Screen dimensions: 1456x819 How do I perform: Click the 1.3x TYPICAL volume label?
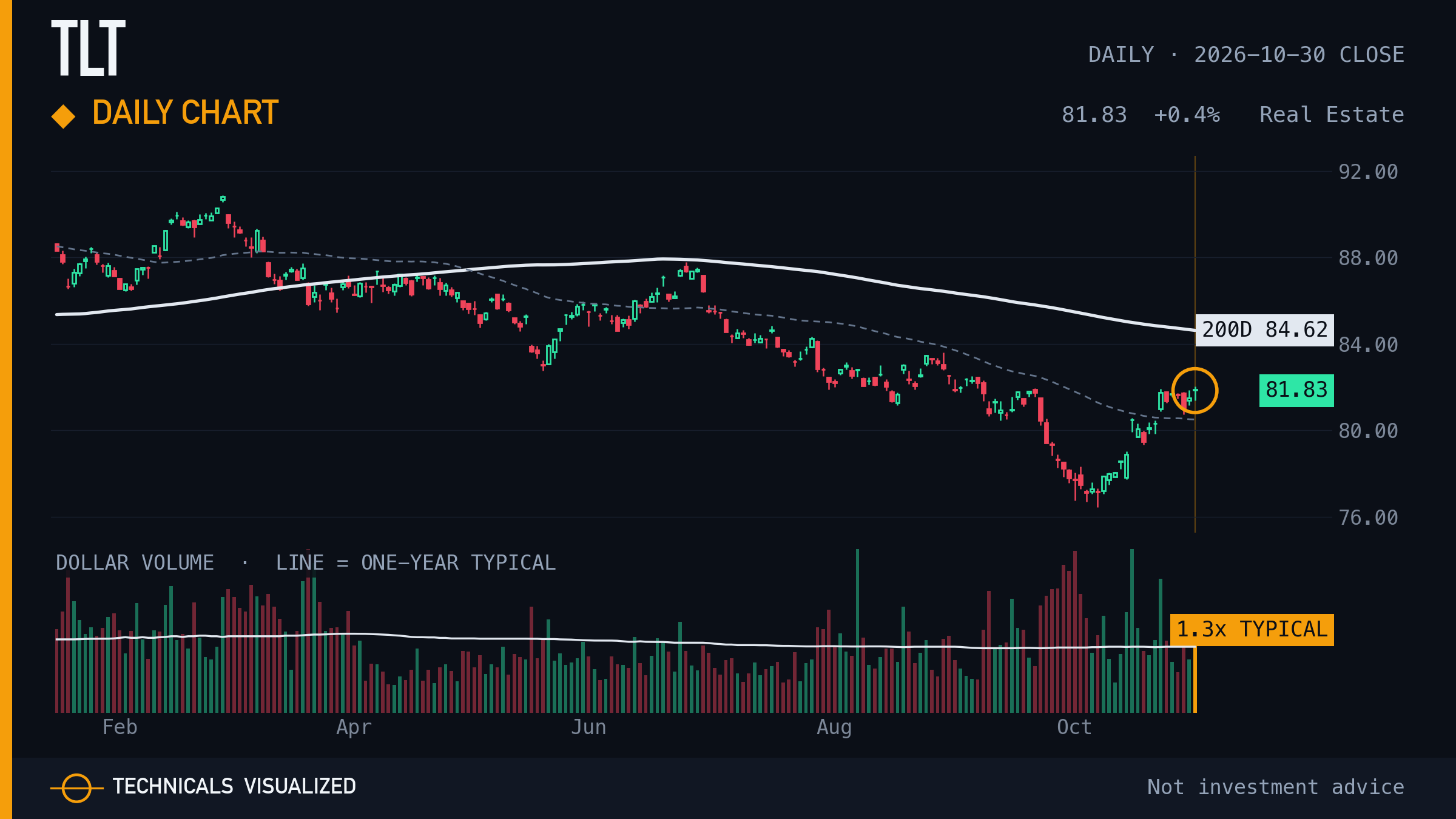[x=1252, y=630]
